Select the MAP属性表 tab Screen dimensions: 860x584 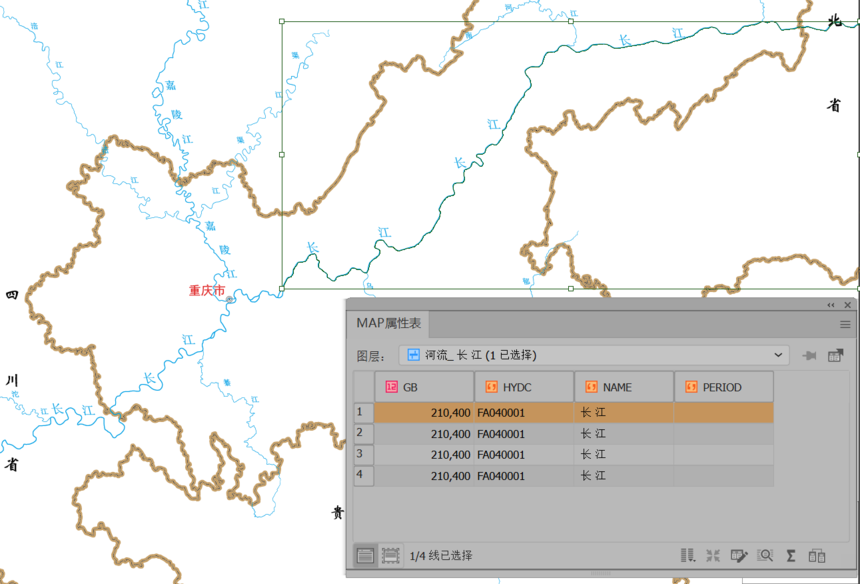pos(388,324)
